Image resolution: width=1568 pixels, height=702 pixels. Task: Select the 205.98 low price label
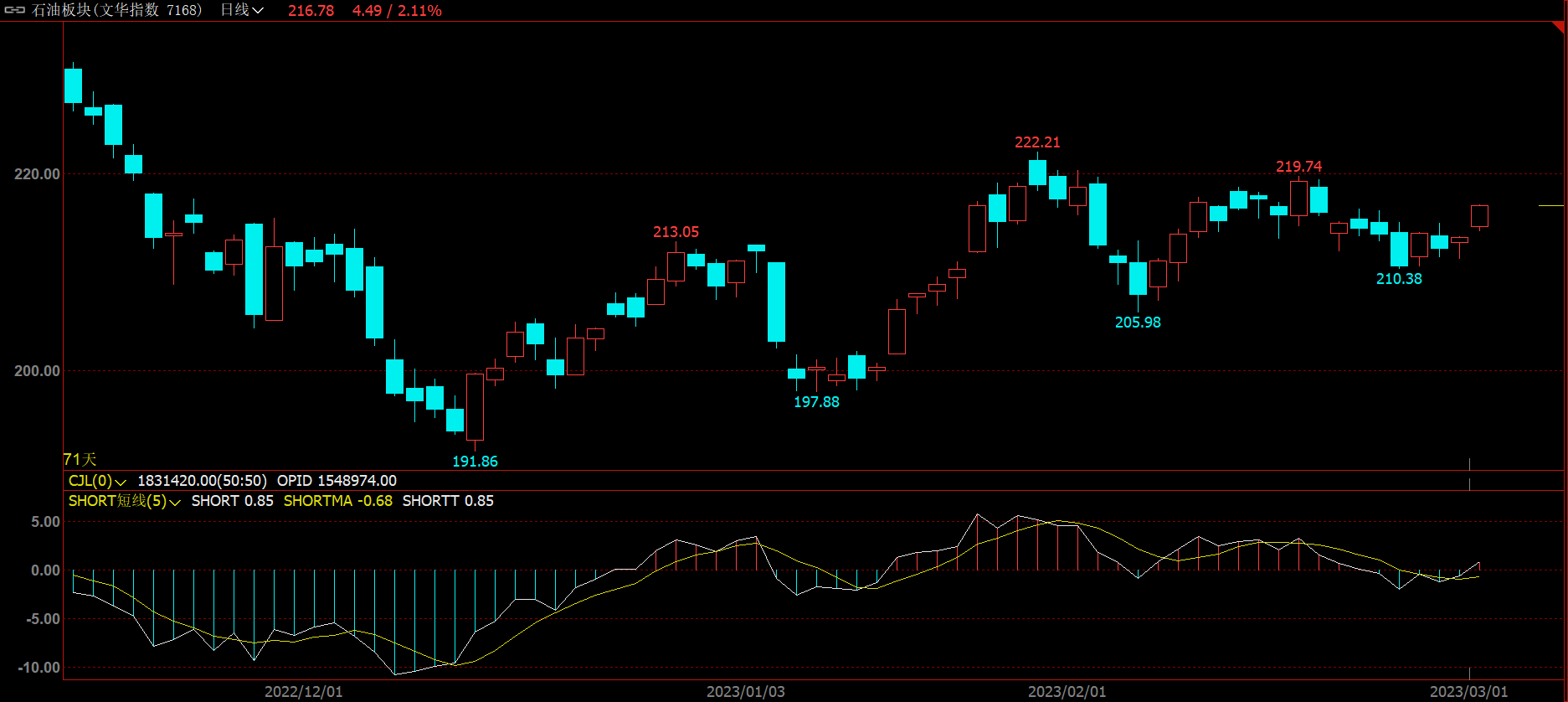pos(1138,323)
